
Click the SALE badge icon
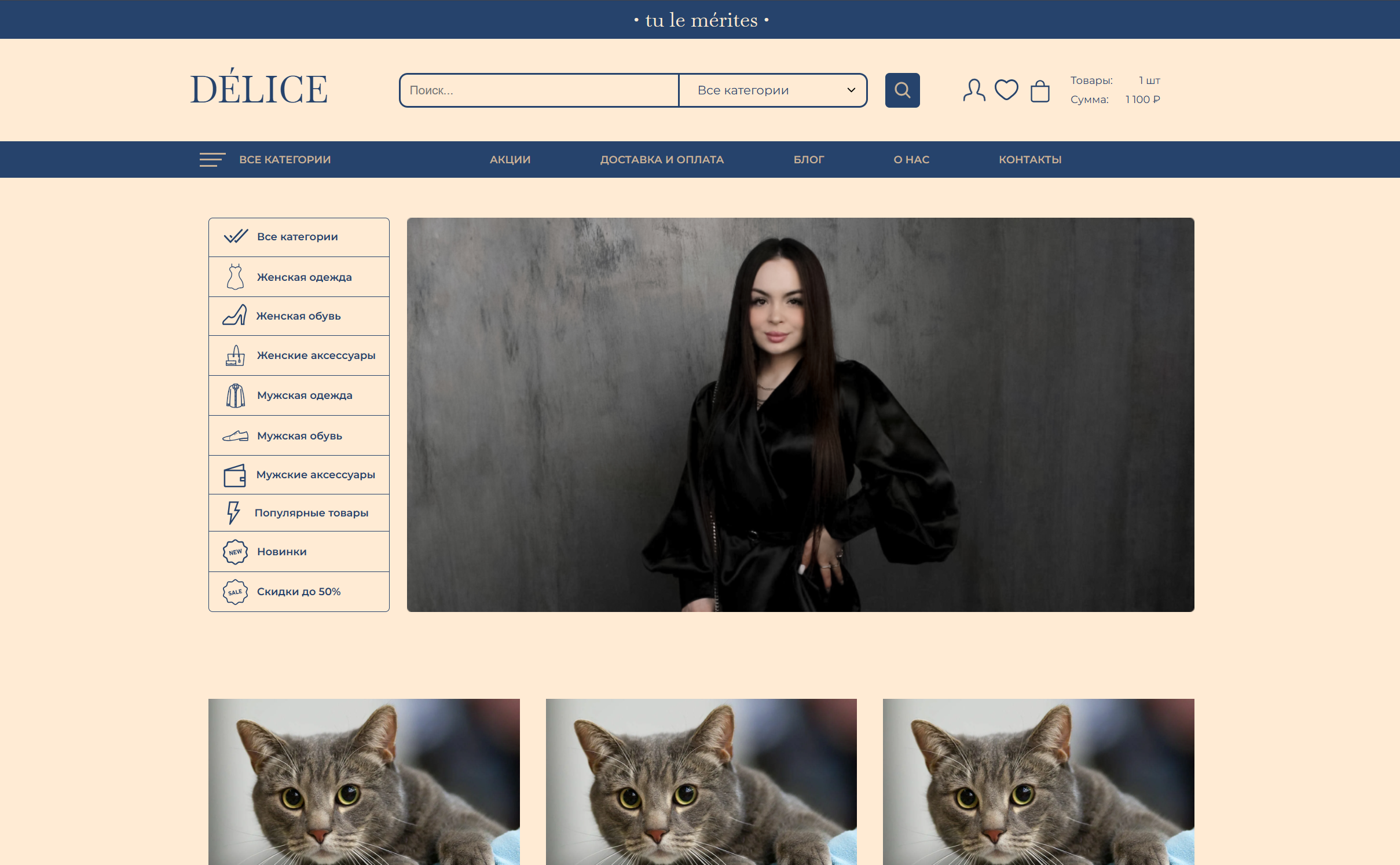[x=235, y=592]
